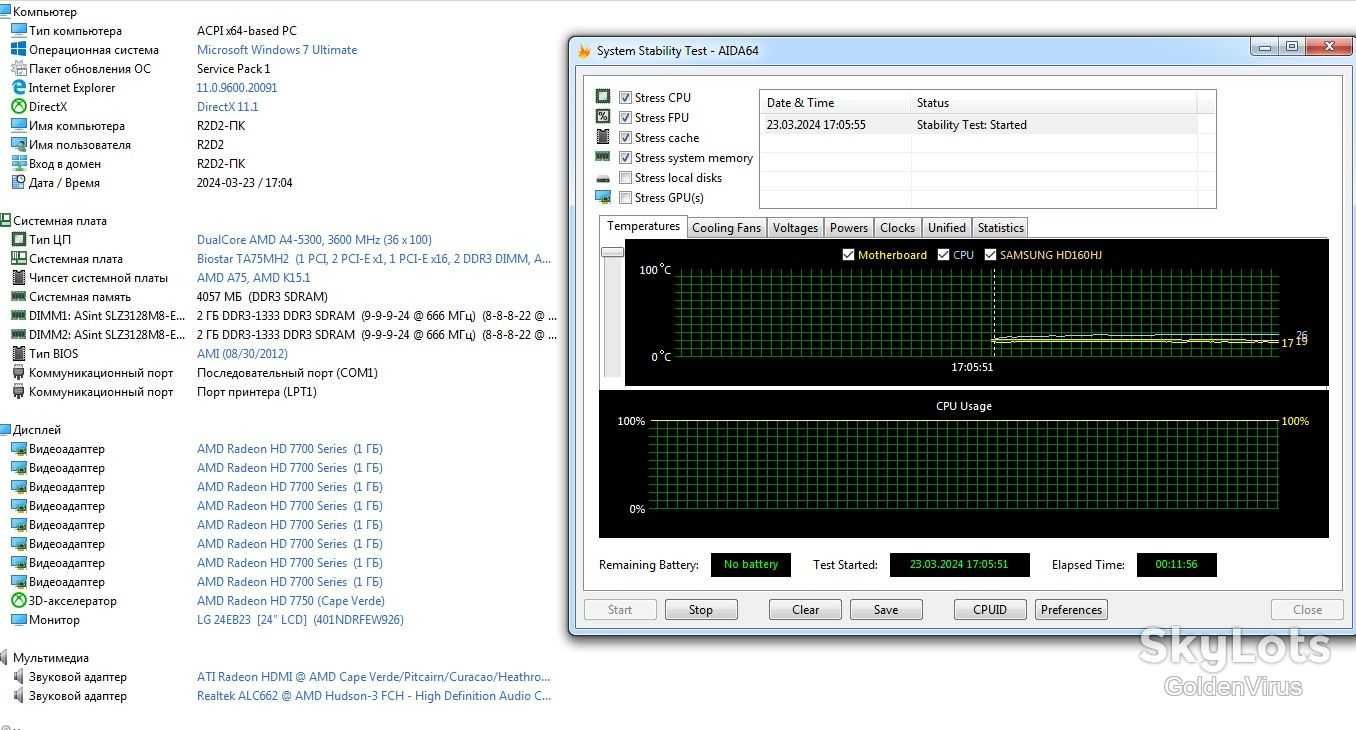
Task: Click the ATI Radeon HDMI sound adapter icon
Action: [18, 677]
